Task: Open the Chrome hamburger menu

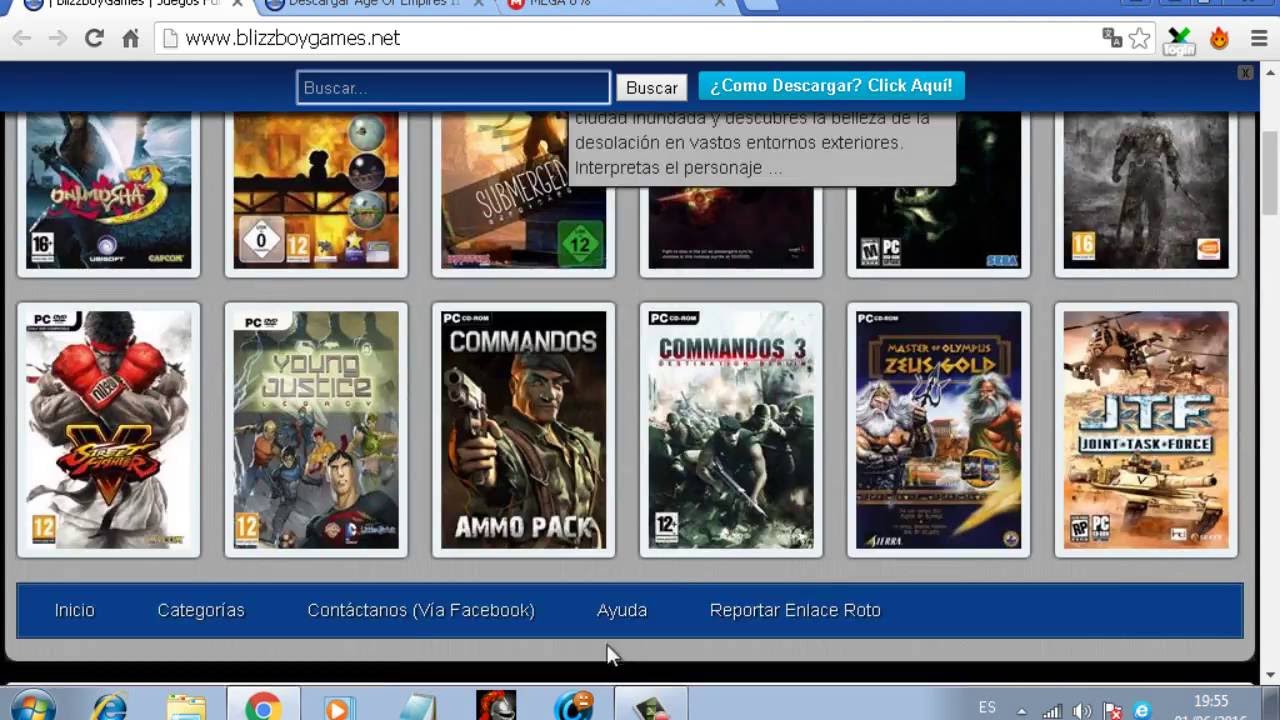Action: (1259, 39)
